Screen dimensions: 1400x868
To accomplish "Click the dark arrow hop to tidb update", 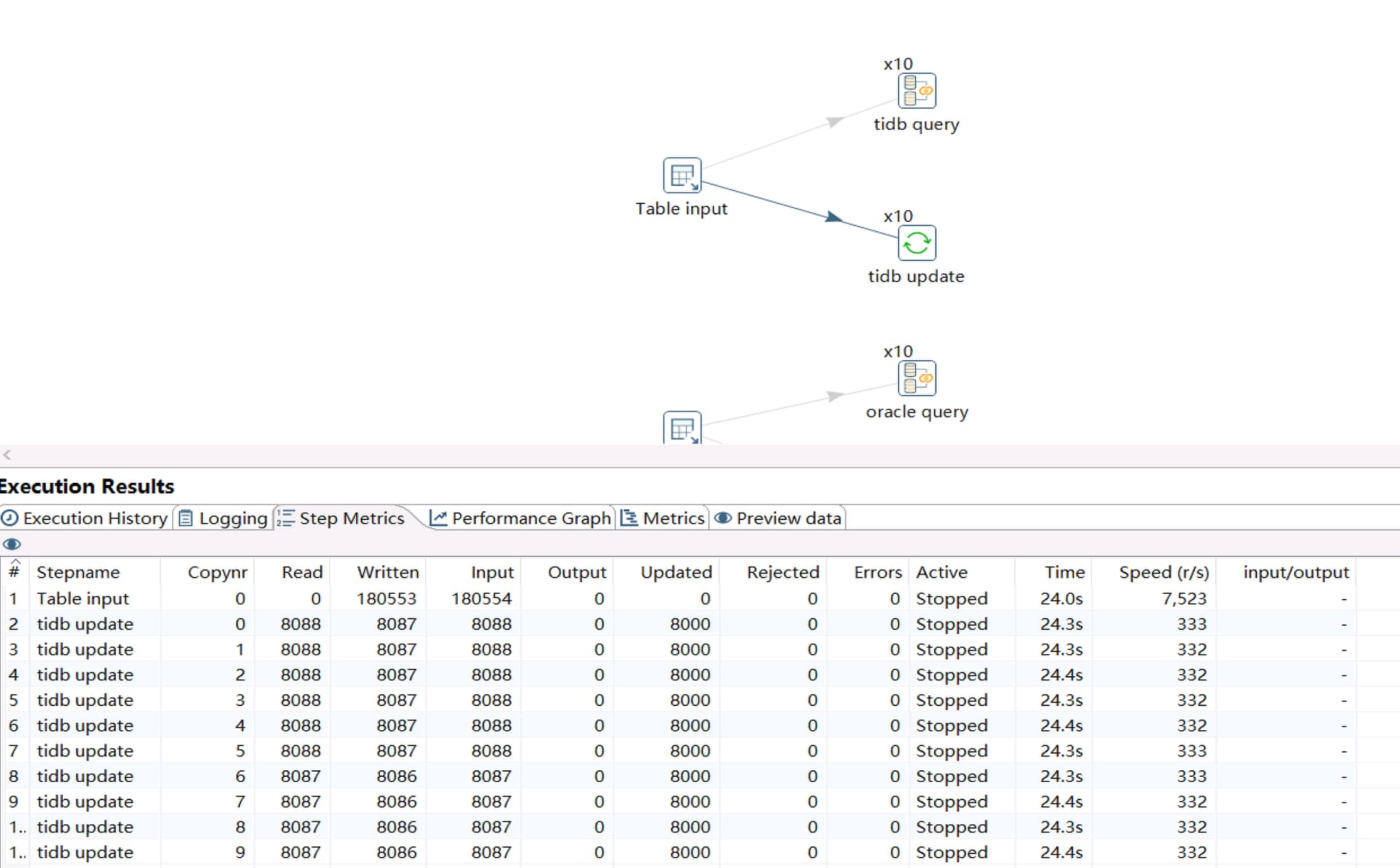I will pos(833,217).
